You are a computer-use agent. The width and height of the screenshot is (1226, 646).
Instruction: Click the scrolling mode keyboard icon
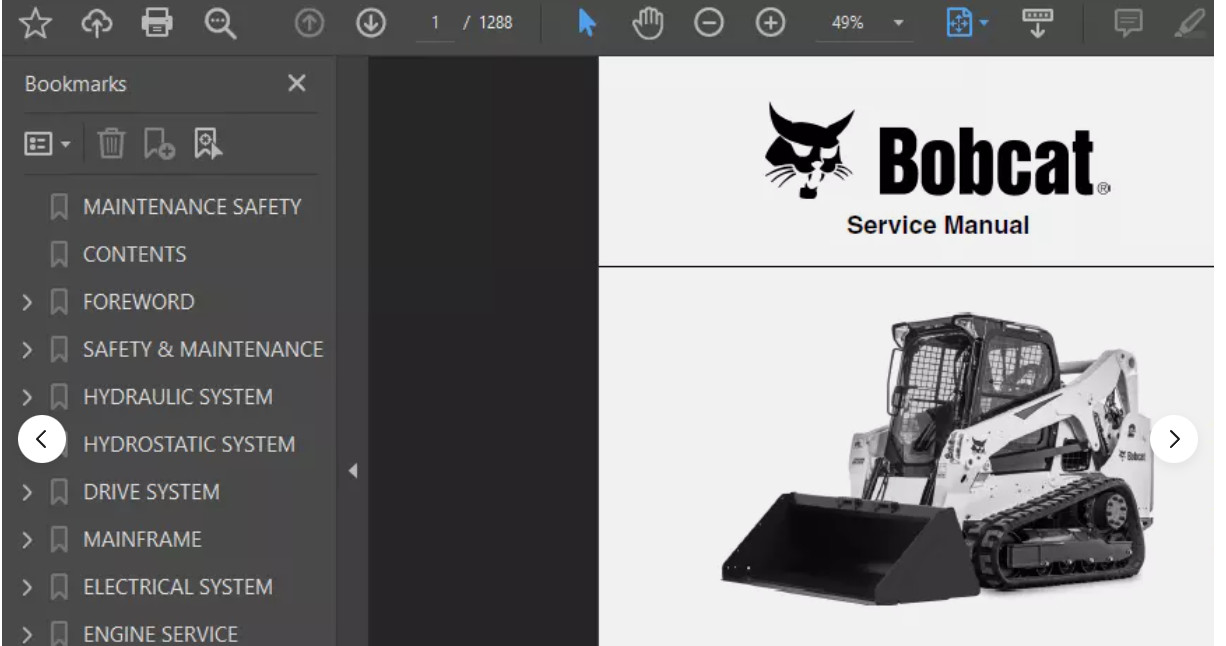(1037, 23)
